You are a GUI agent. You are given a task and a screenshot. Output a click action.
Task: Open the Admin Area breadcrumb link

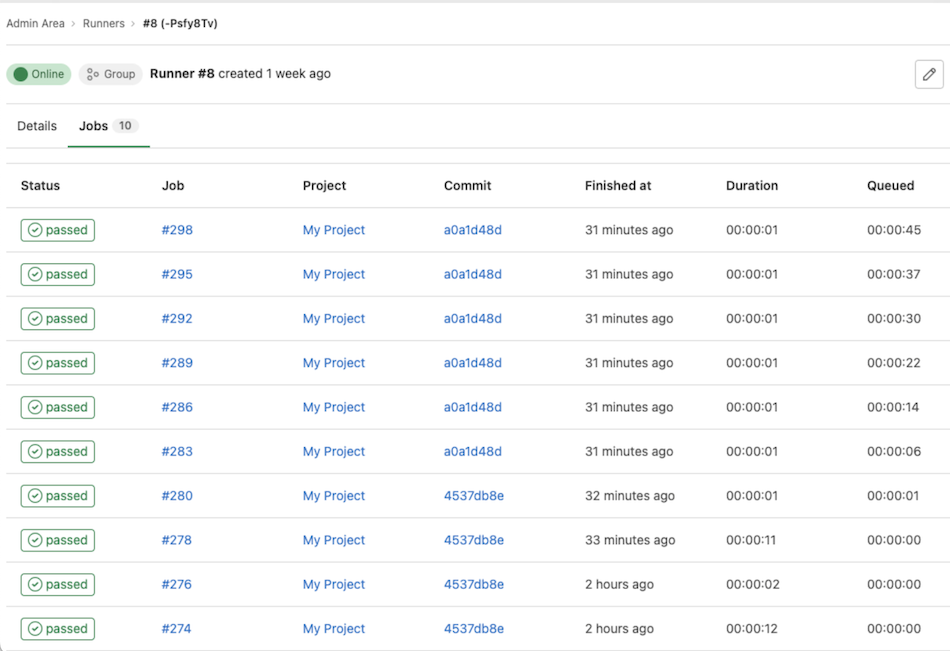36,23
